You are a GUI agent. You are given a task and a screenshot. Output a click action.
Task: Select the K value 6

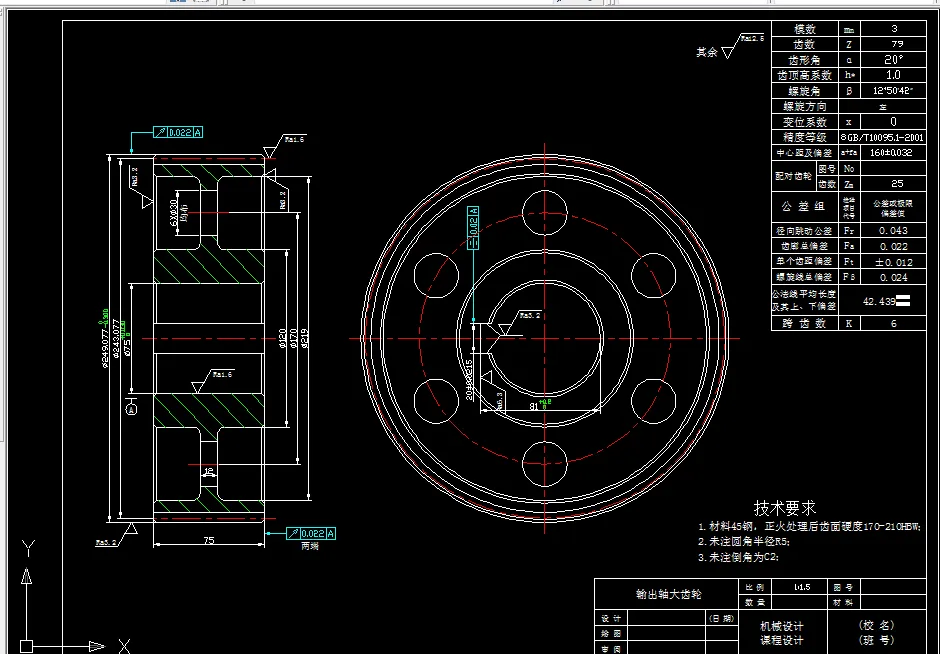pyautogui.click(x=893, y=324)
